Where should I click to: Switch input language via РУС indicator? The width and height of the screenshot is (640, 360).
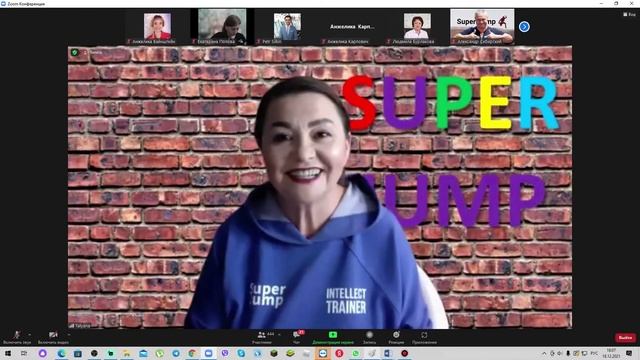click(594, 353)
